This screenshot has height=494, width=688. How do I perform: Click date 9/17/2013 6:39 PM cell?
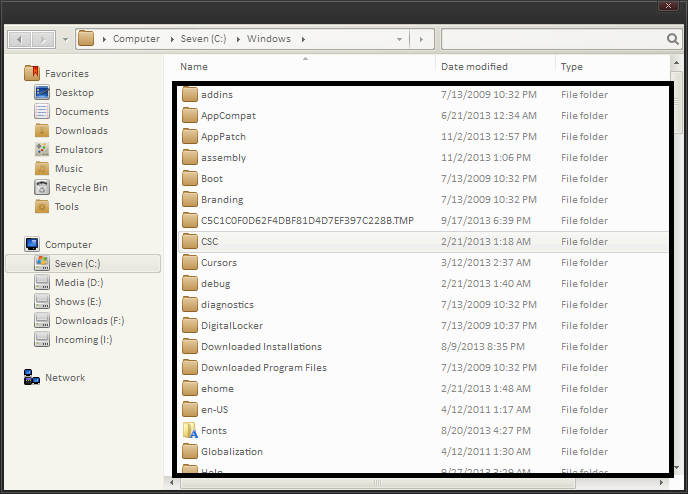click(486, 221)
